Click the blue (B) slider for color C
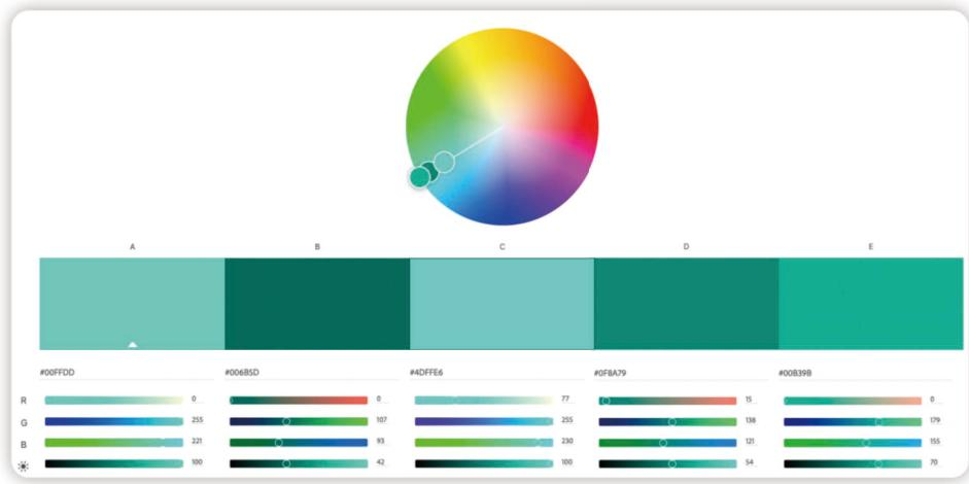The width and height of the screenshot is (970, 485). [484, 443]
